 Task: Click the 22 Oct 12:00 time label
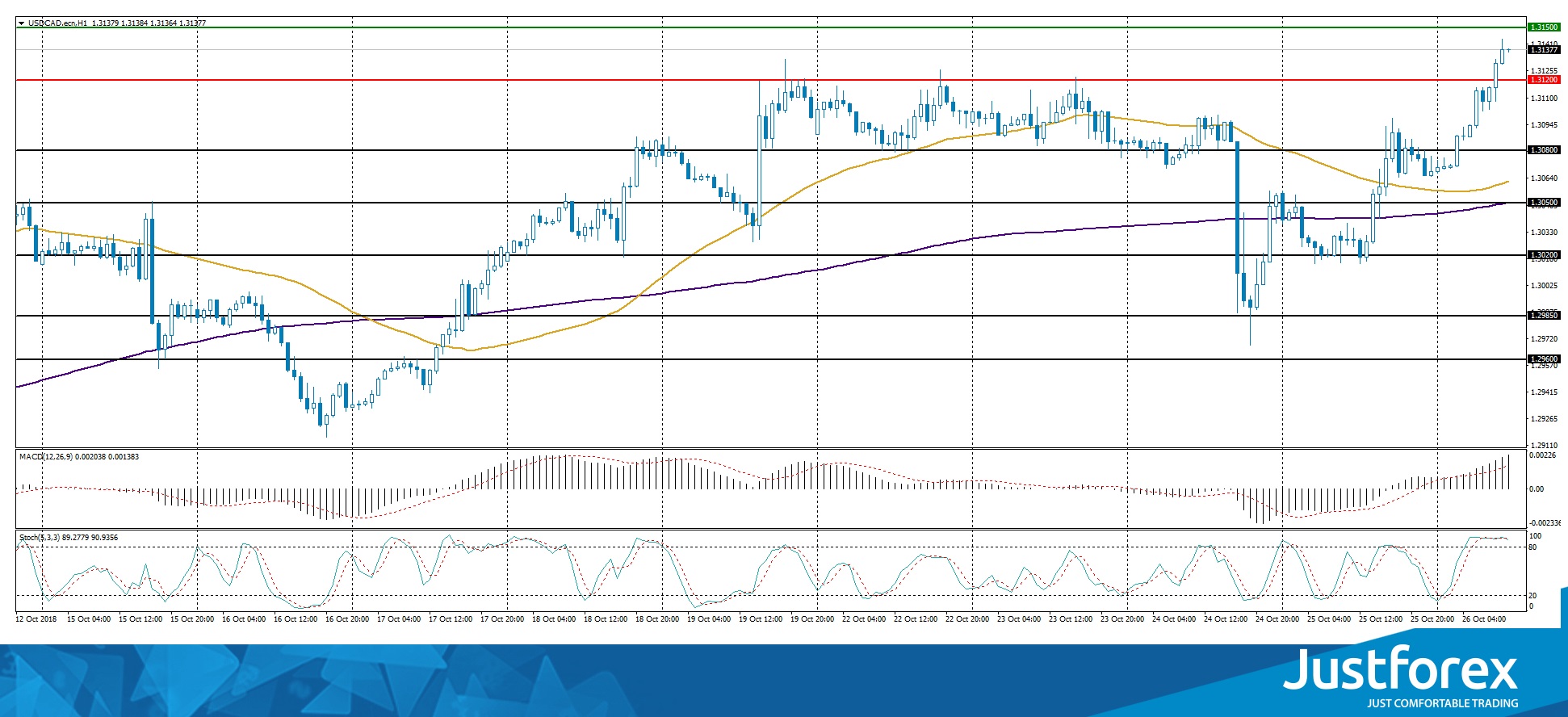coord(916,619)
